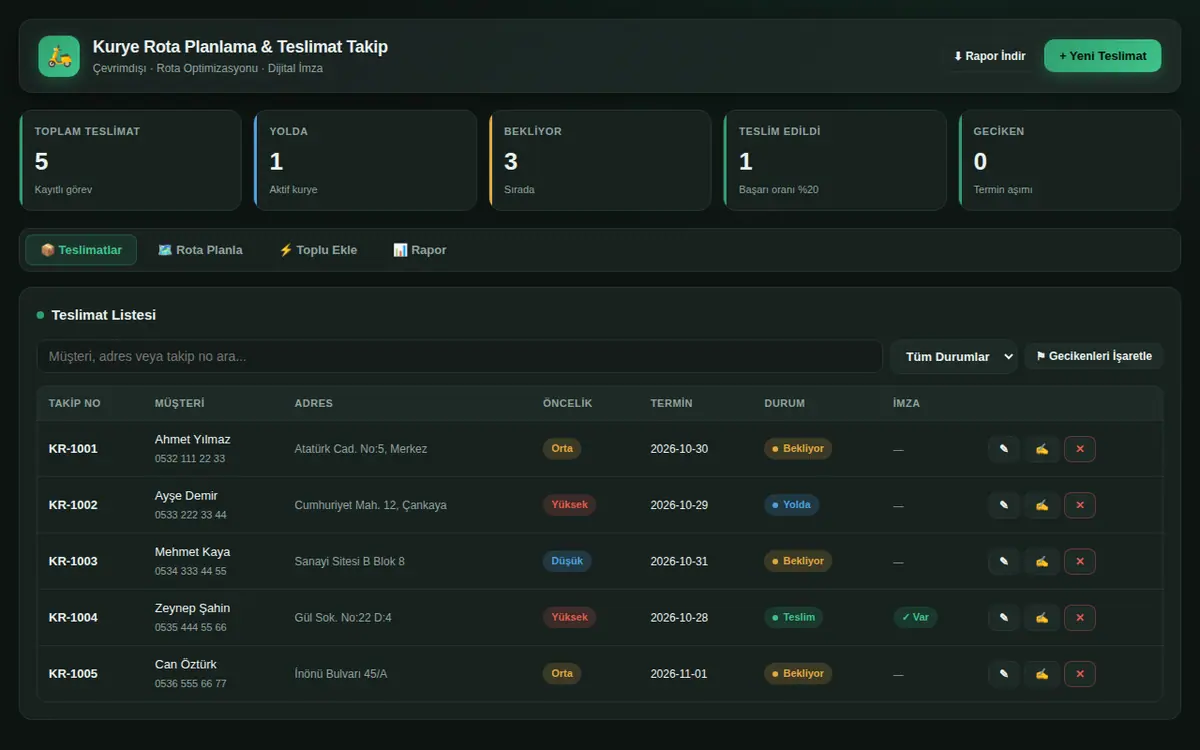Click the Toplam Teslimat stat card
The image size is (1200, 750).
(130, 160)
